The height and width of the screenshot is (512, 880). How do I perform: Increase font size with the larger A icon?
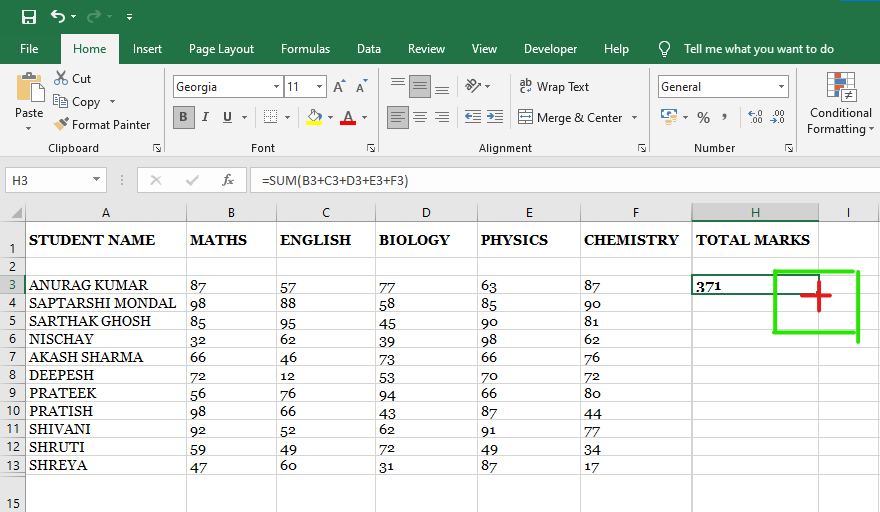(340, 87)
